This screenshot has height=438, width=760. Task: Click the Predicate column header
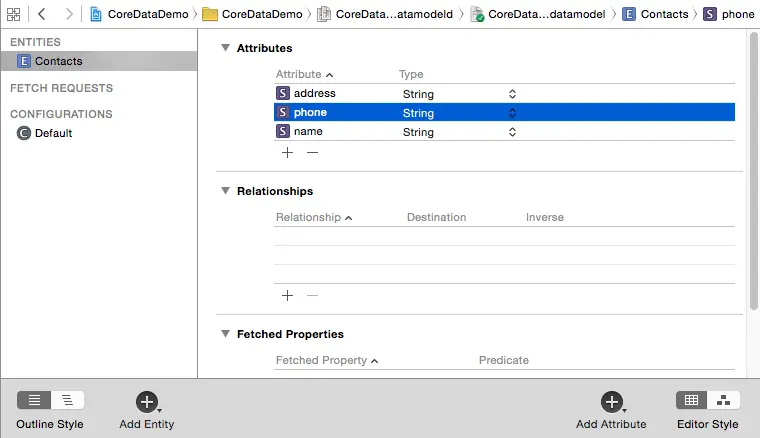504,360
